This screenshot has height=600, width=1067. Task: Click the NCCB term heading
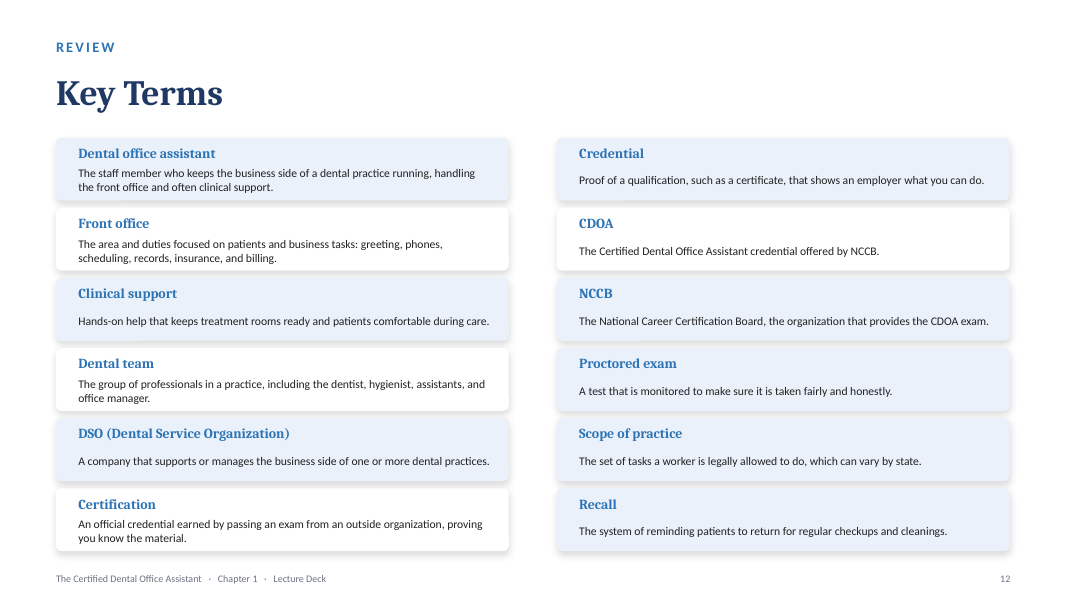click(595, 294)
